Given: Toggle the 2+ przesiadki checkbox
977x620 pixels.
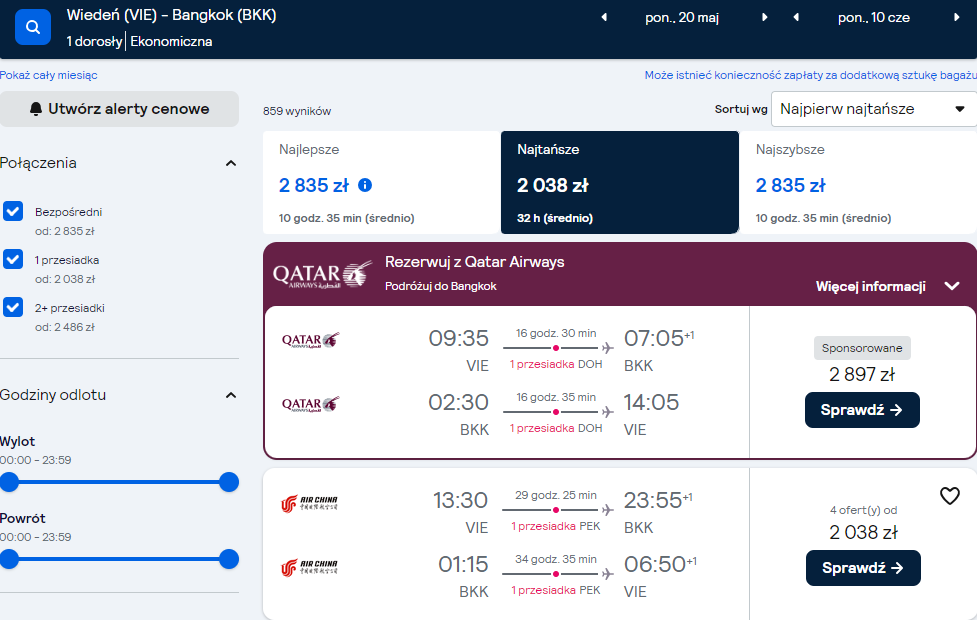Looking at the screenshot, I should 13,307.
